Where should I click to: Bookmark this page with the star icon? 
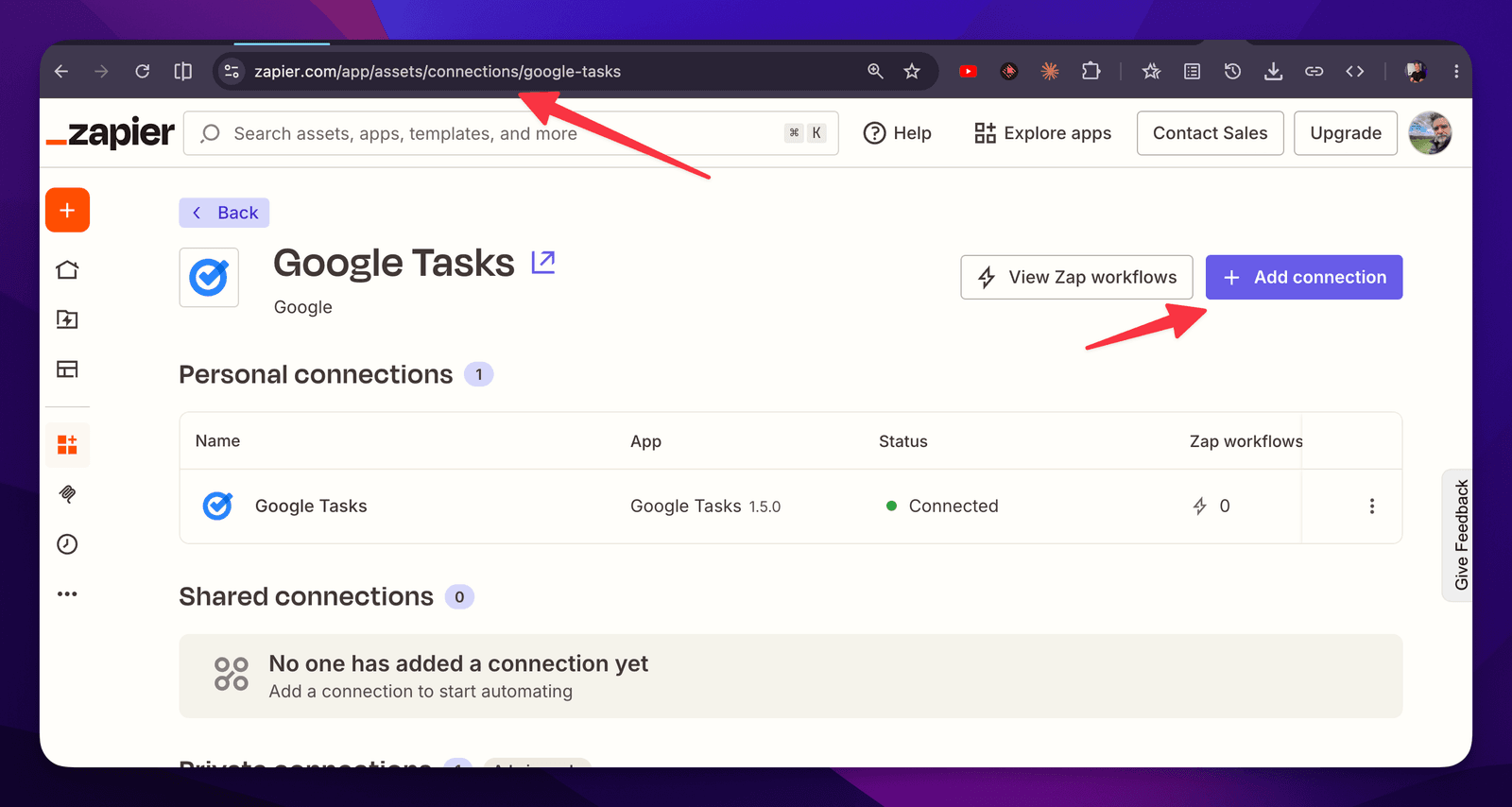pos(912,72)
